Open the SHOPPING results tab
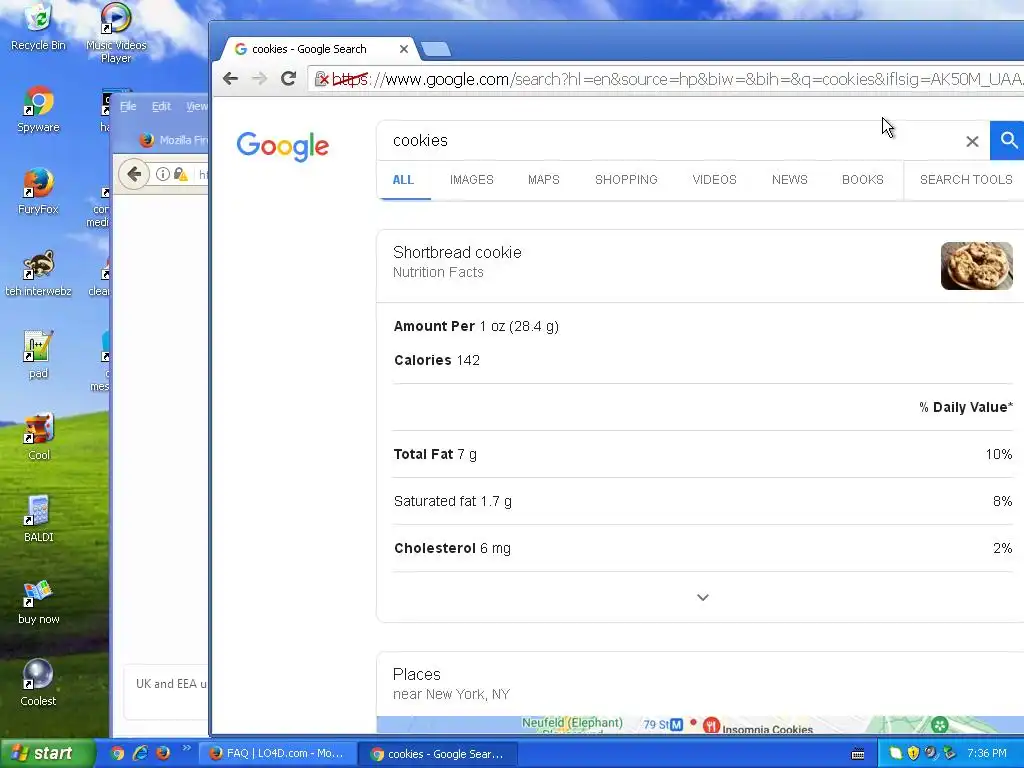 tap(626, 180)
